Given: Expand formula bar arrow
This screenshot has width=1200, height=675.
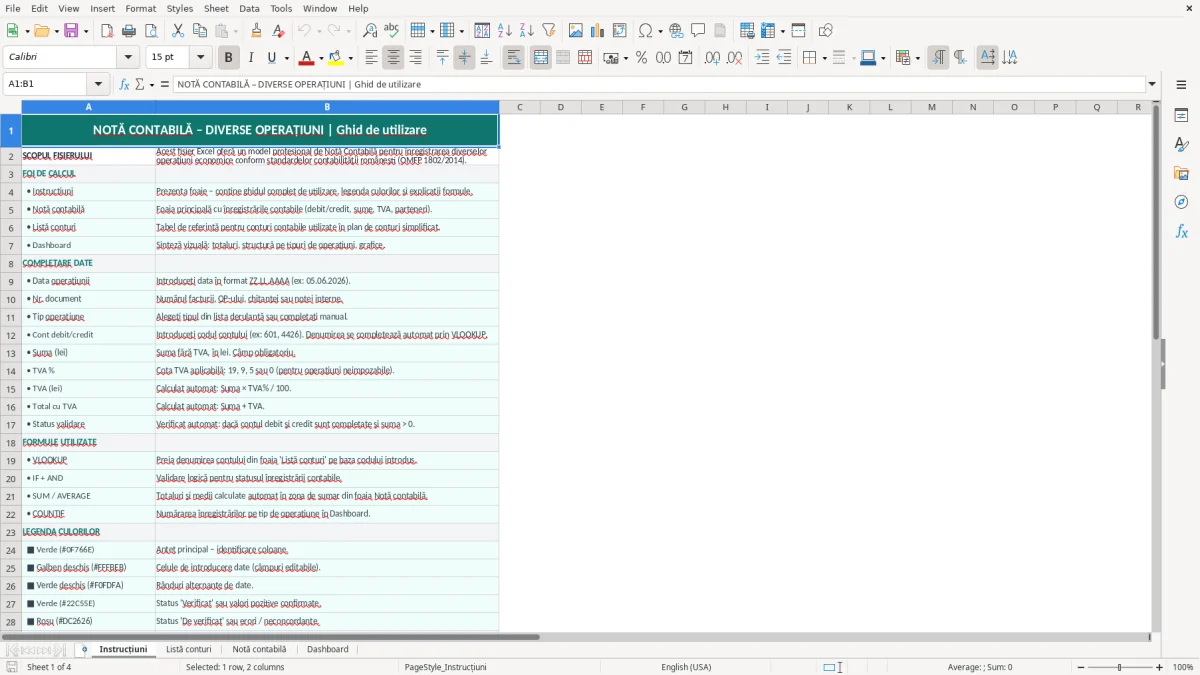Looking at the screenshot, I should coord(1152,84).
